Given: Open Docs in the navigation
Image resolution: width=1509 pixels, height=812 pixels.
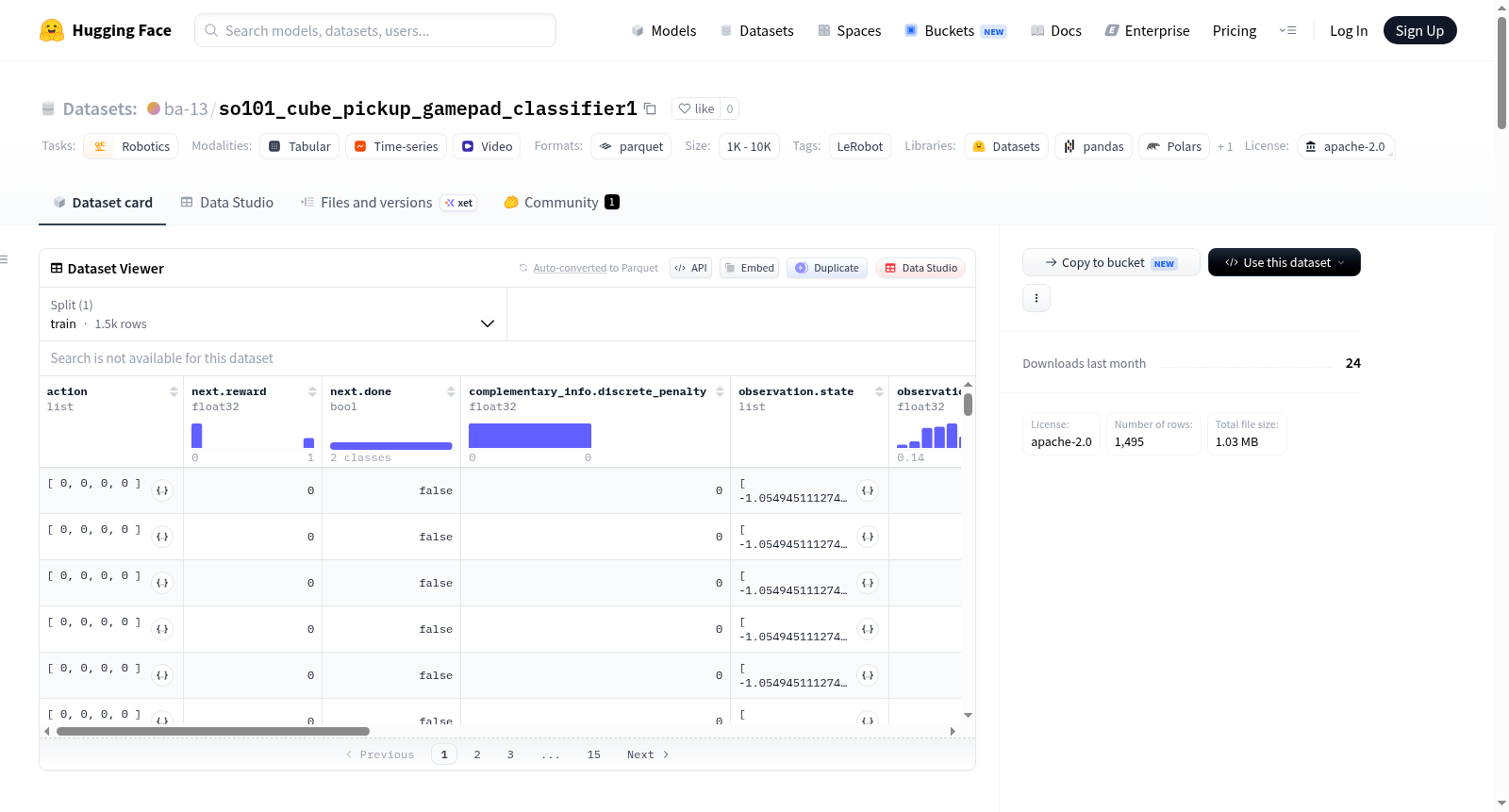Looking at the screenshot, I should pos(1056,30).
